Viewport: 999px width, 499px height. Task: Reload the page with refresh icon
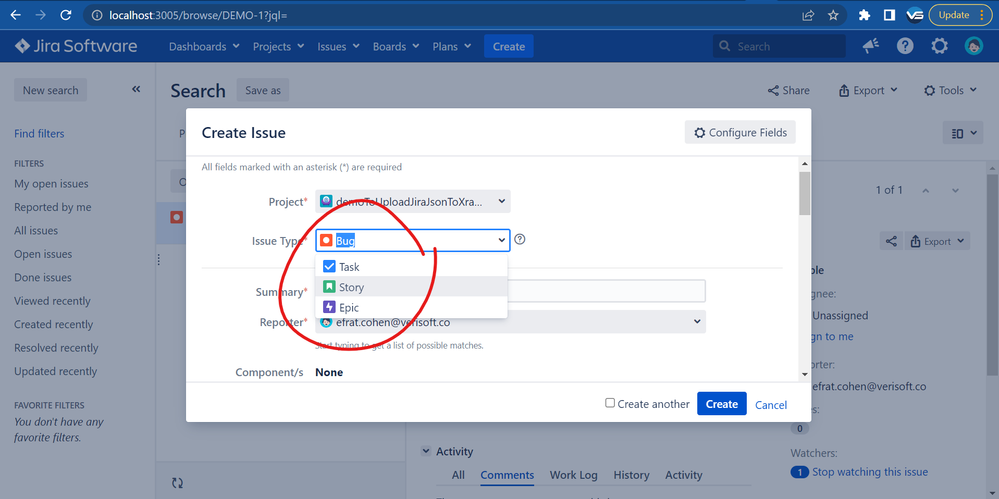(66, 15)
